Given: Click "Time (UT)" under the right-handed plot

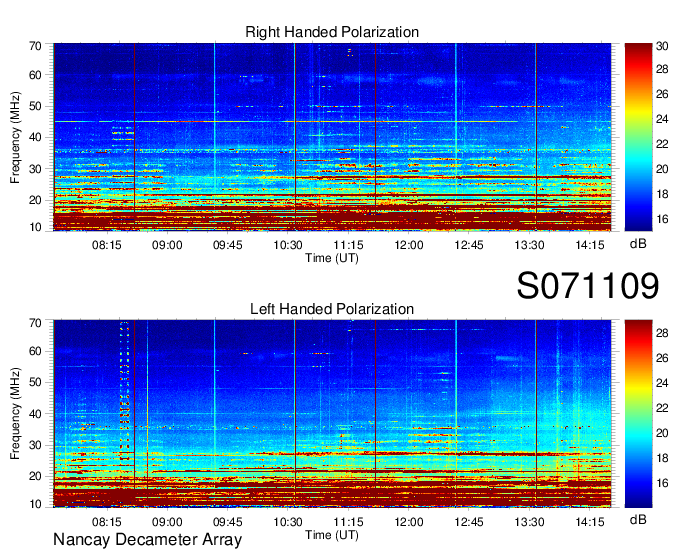Looking at the screenshot, I should click(x=332, y=258).
